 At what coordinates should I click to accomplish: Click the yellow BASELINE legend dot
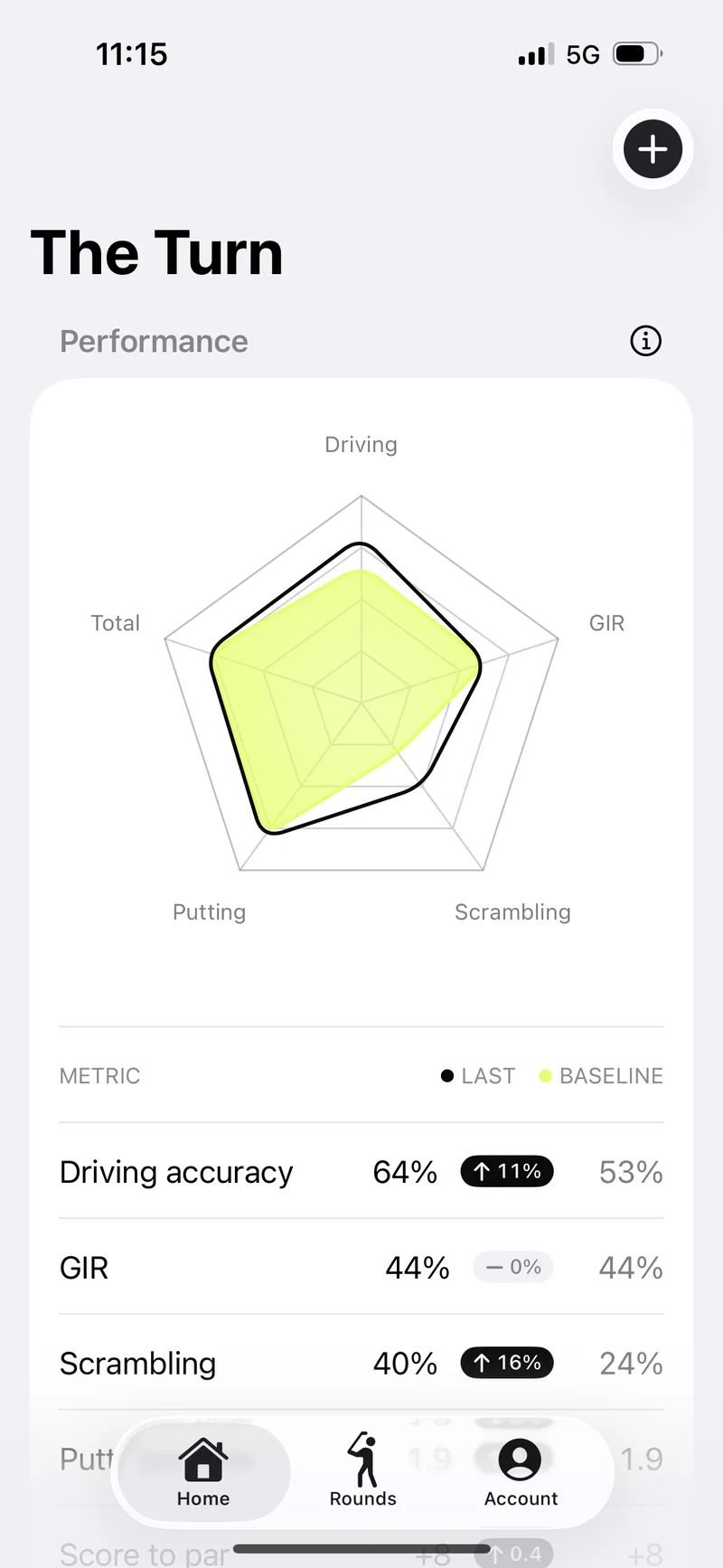click(545, 1075)
